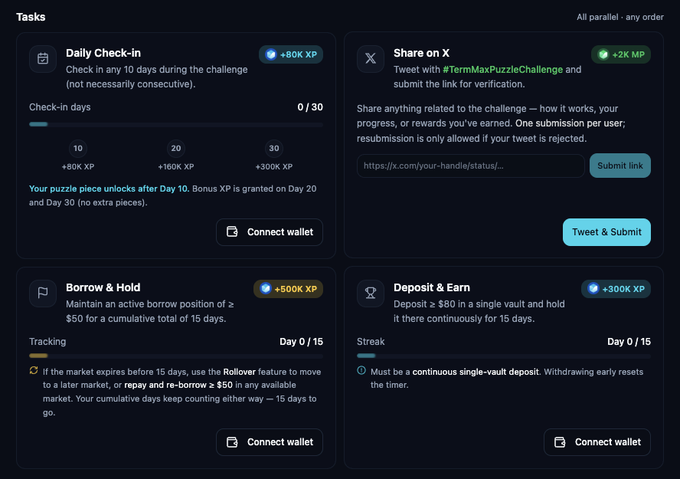Click 'Day 0 / 15' in Deposit & Earn
The image size is (680, 479).
[x=629, y=342]
